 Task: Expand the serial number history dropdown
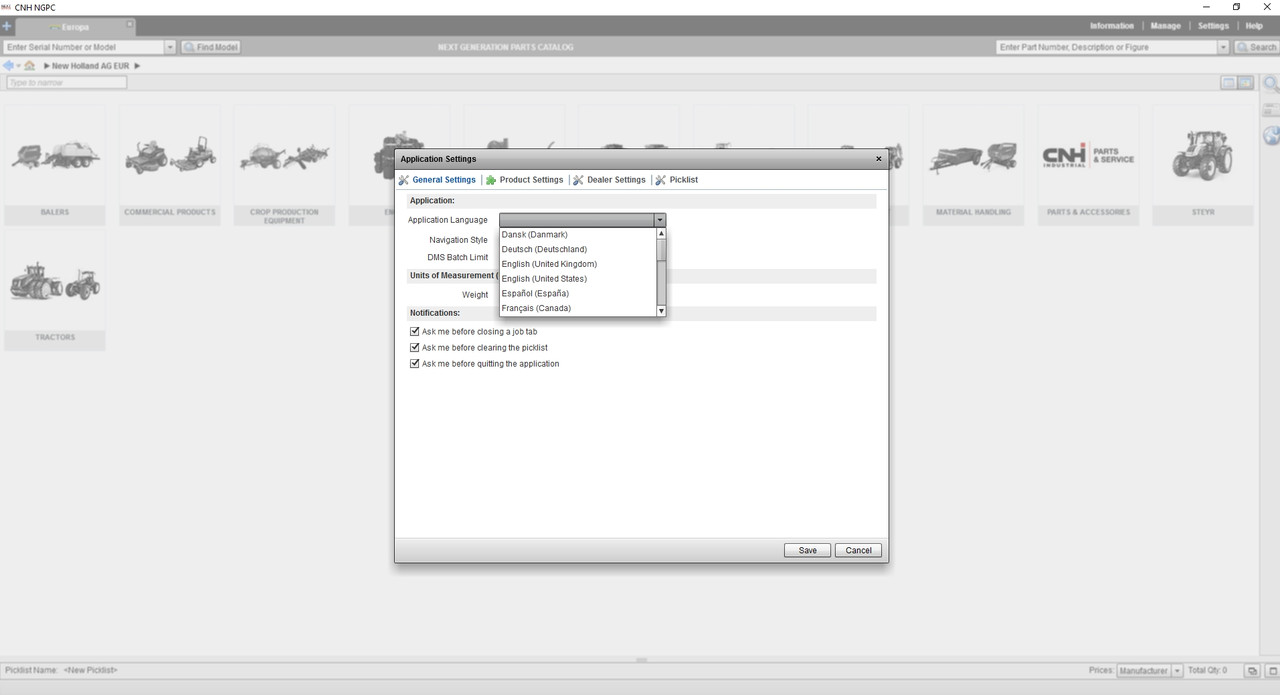tap(170, 47)
